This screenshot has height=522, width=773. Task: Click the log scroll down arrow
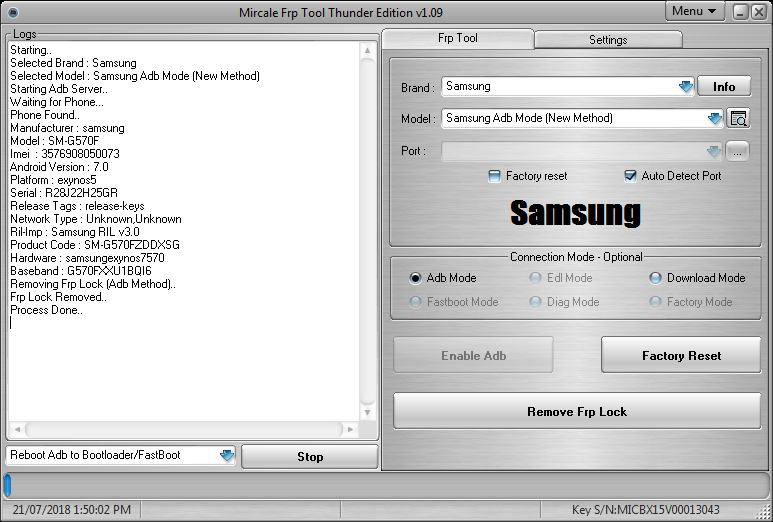[x=367, y=413]
